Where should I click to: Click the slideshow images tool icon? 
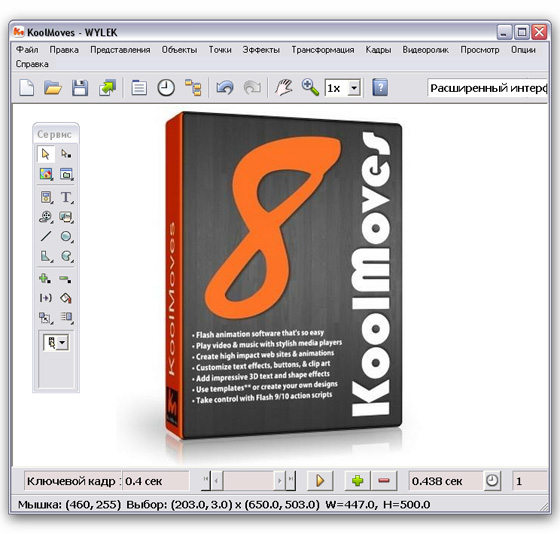click(x=66, y=217)
